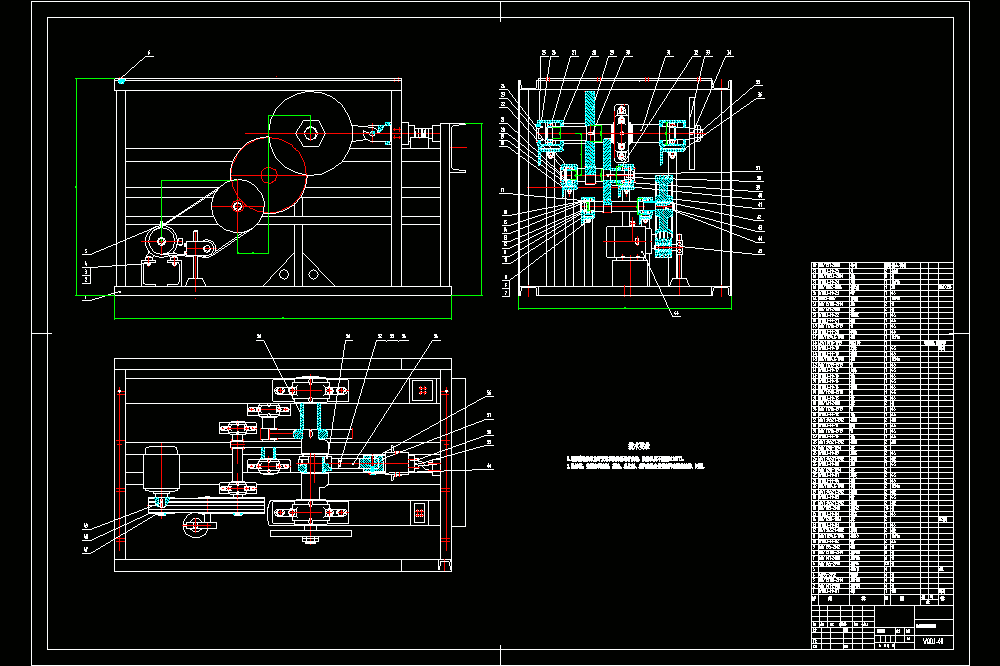Select the title block drawing number cell
The height and width of the screenshot is (666, 1000).
click(933, 641)
